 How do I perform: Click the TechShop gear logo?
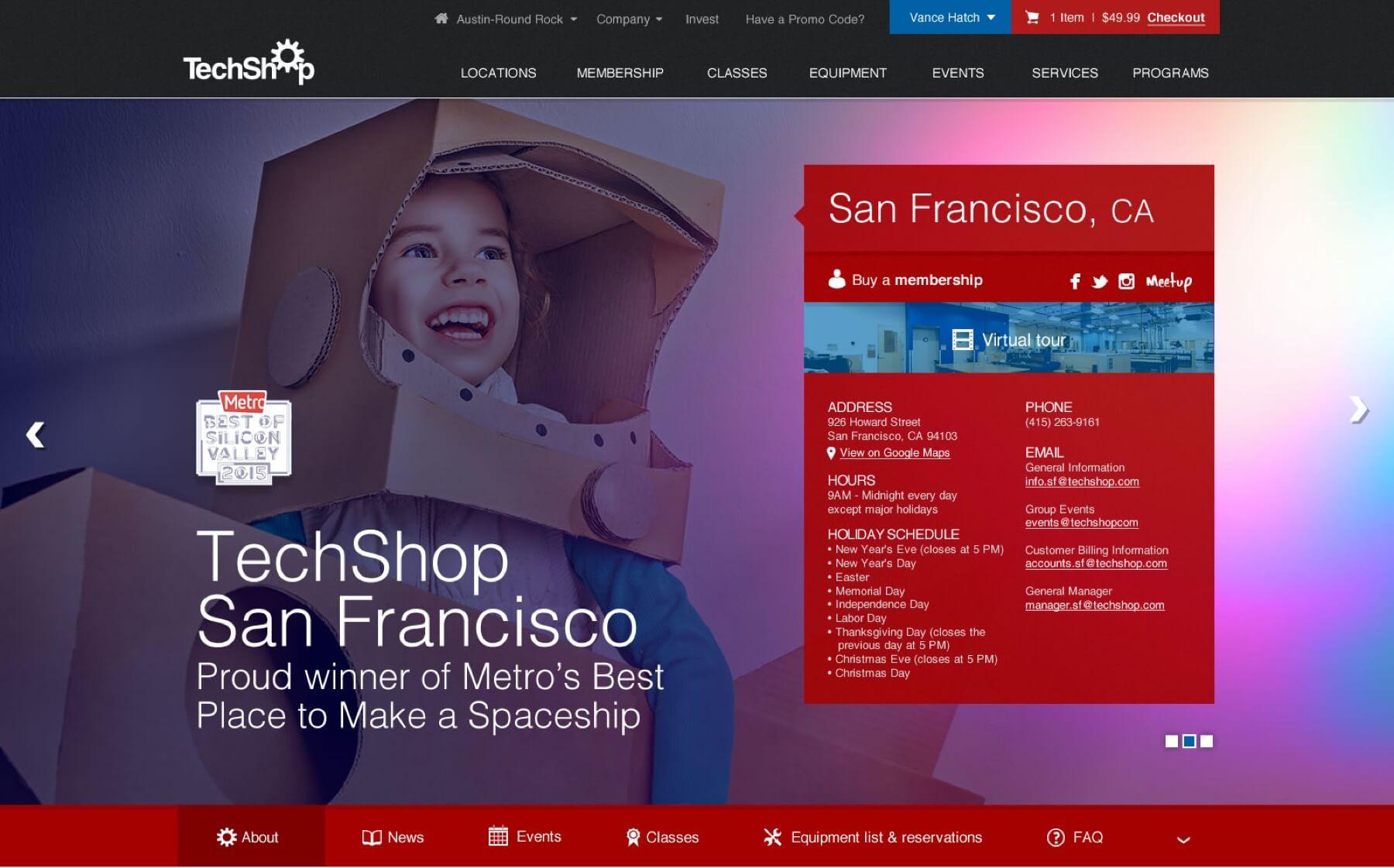point(249,62)
